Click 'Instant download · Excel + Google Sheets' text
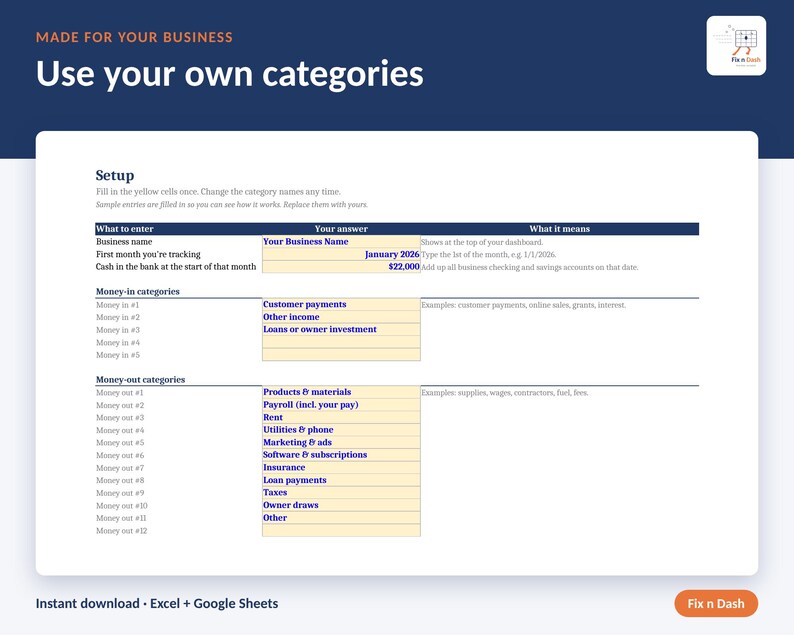This screenshot has width=794, height=635. coord(157,604)
